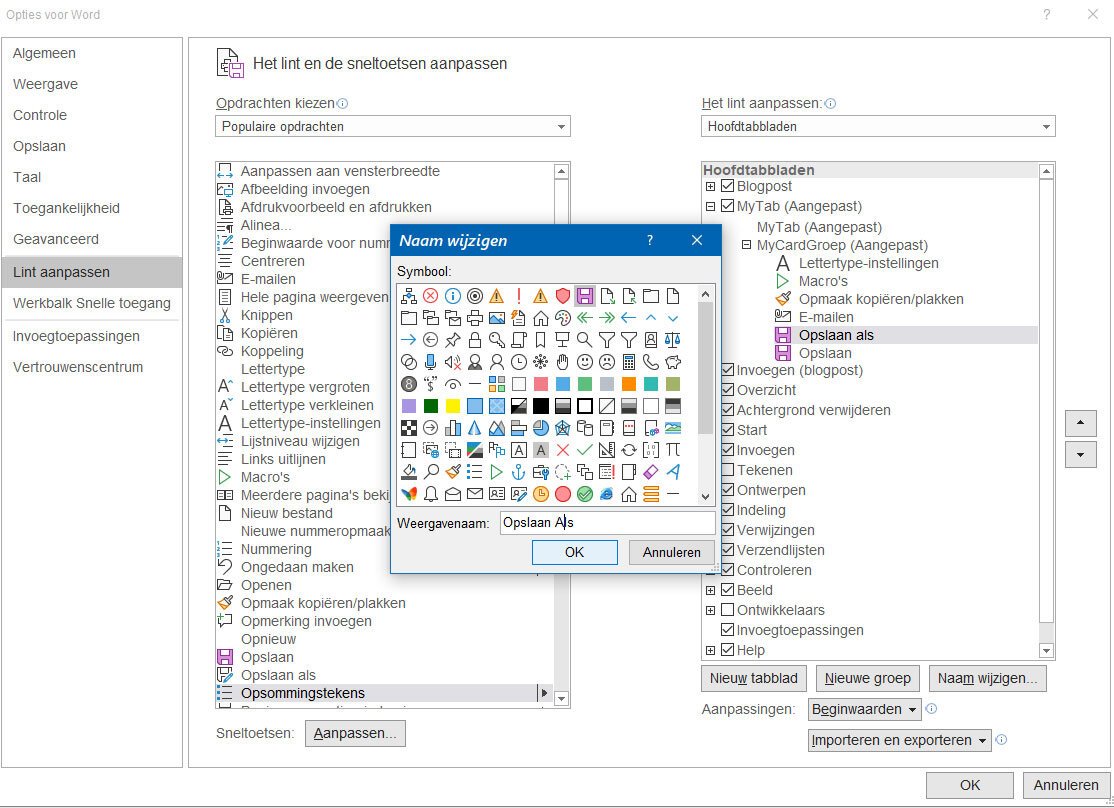Choose the red circled X symbol
Image resolution: width=1114 pixels, height=808 pixels.
tap(431, 296)
